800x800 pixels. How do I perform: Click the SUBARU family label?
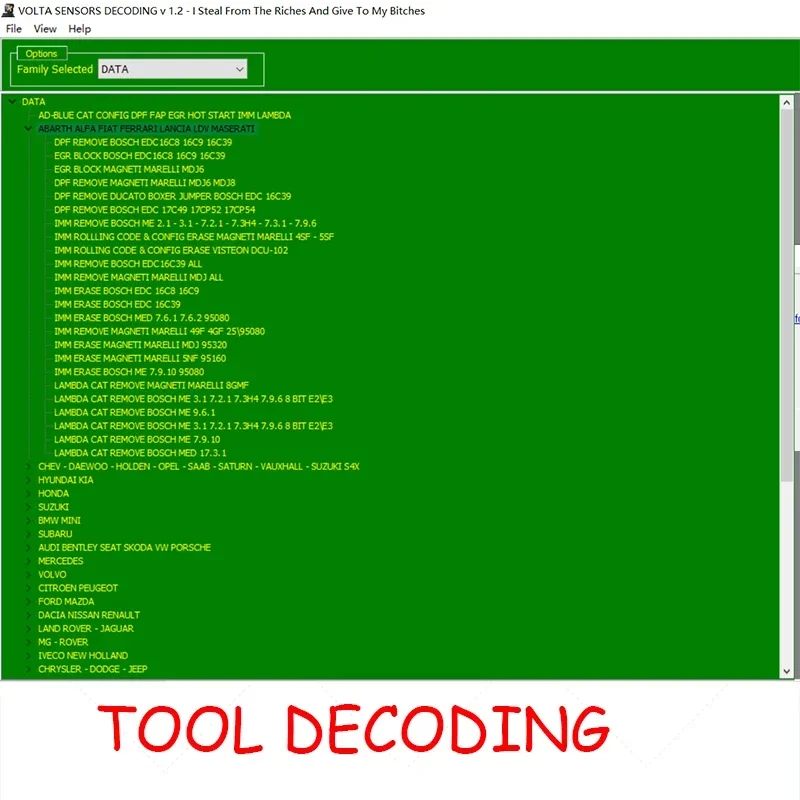[55, 534]
